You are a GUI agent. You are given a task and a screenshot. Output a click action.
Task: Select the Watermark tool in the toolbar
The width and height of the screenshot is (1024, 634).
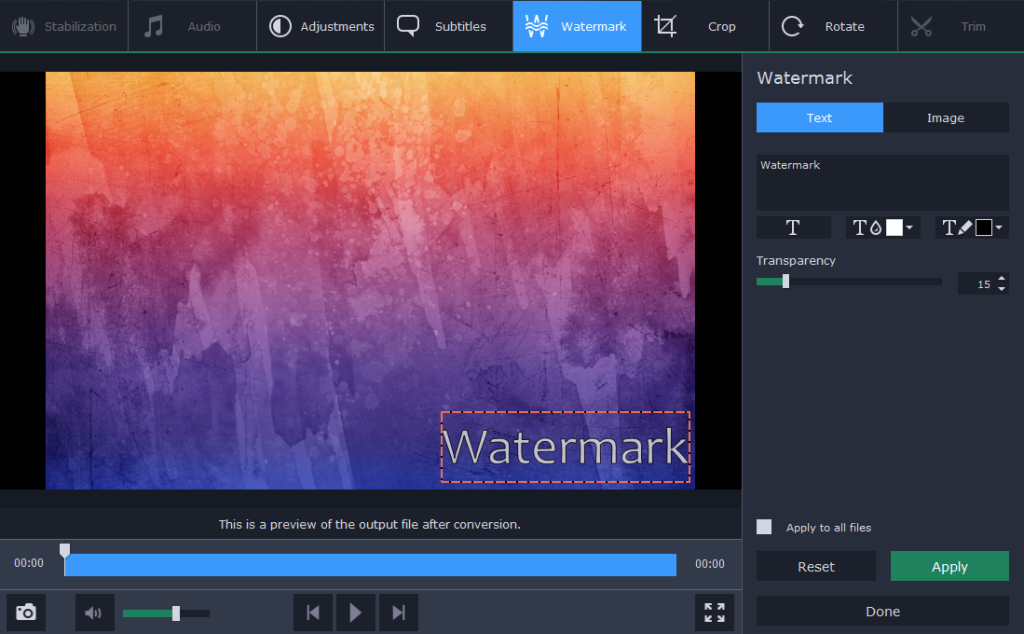click(576, 26)
